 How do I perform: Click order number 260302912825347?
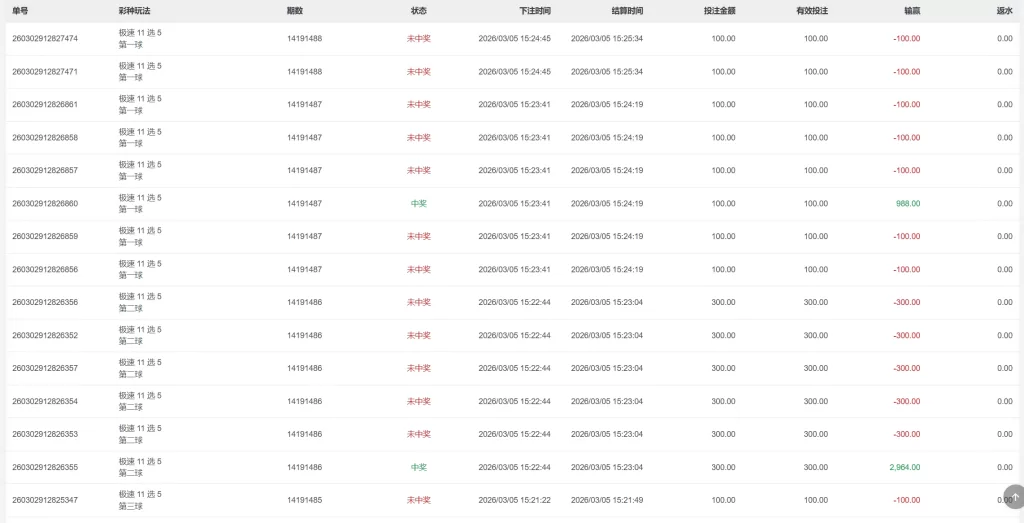point(45,500)
